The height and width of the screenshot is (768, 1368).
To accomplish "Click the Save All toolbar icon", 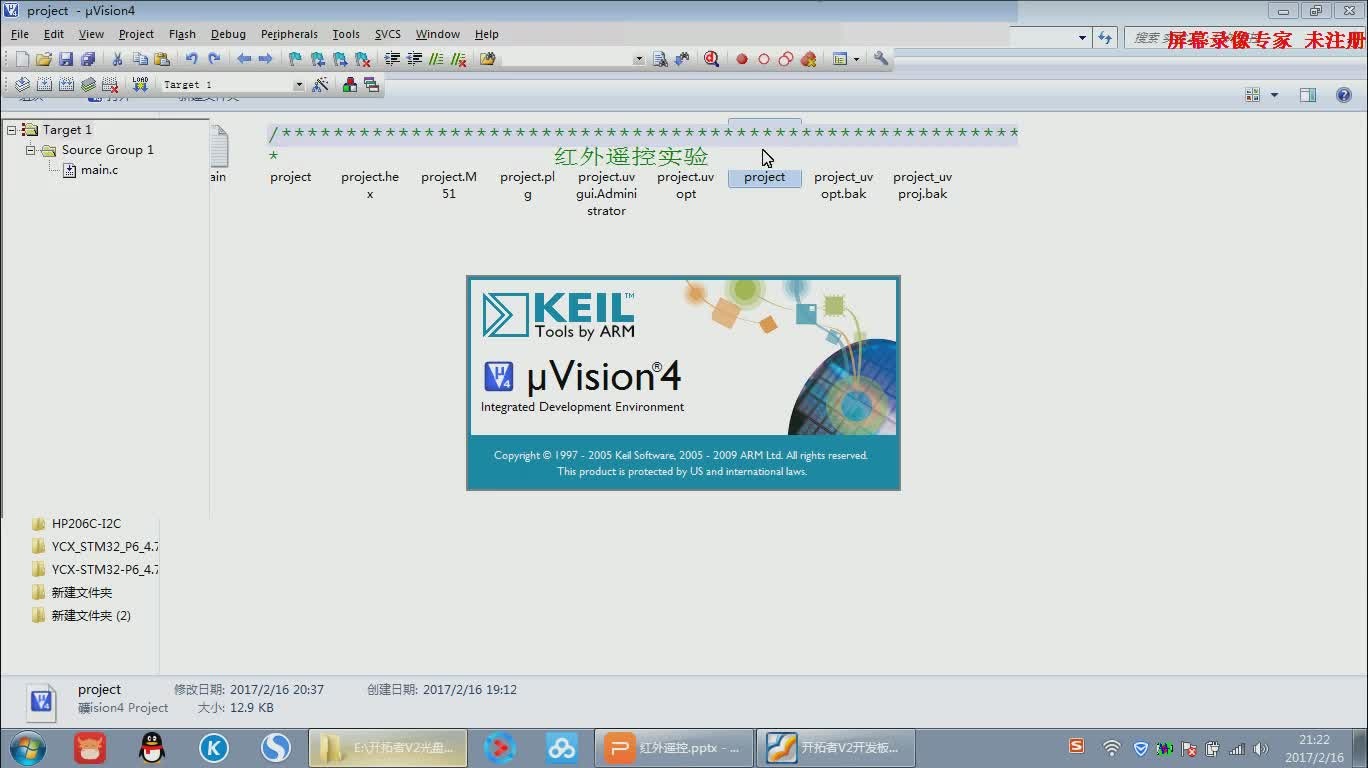I will click(88, 59).
